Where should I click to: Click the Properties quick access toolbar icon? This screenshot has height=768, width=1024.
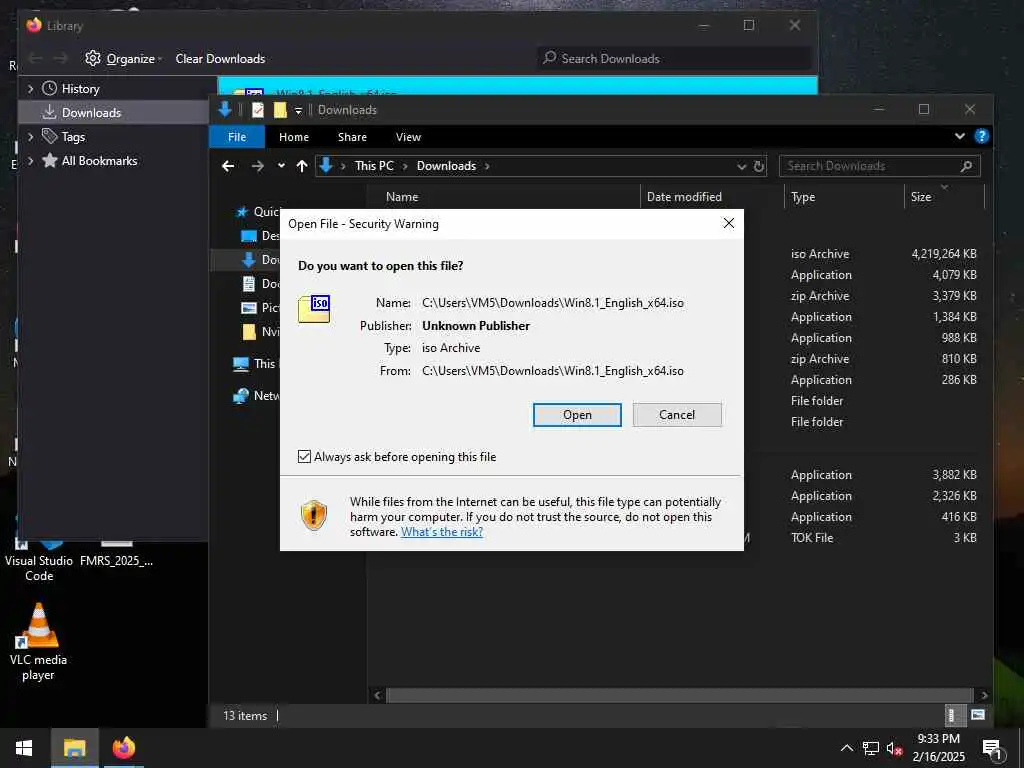(258, 110)
